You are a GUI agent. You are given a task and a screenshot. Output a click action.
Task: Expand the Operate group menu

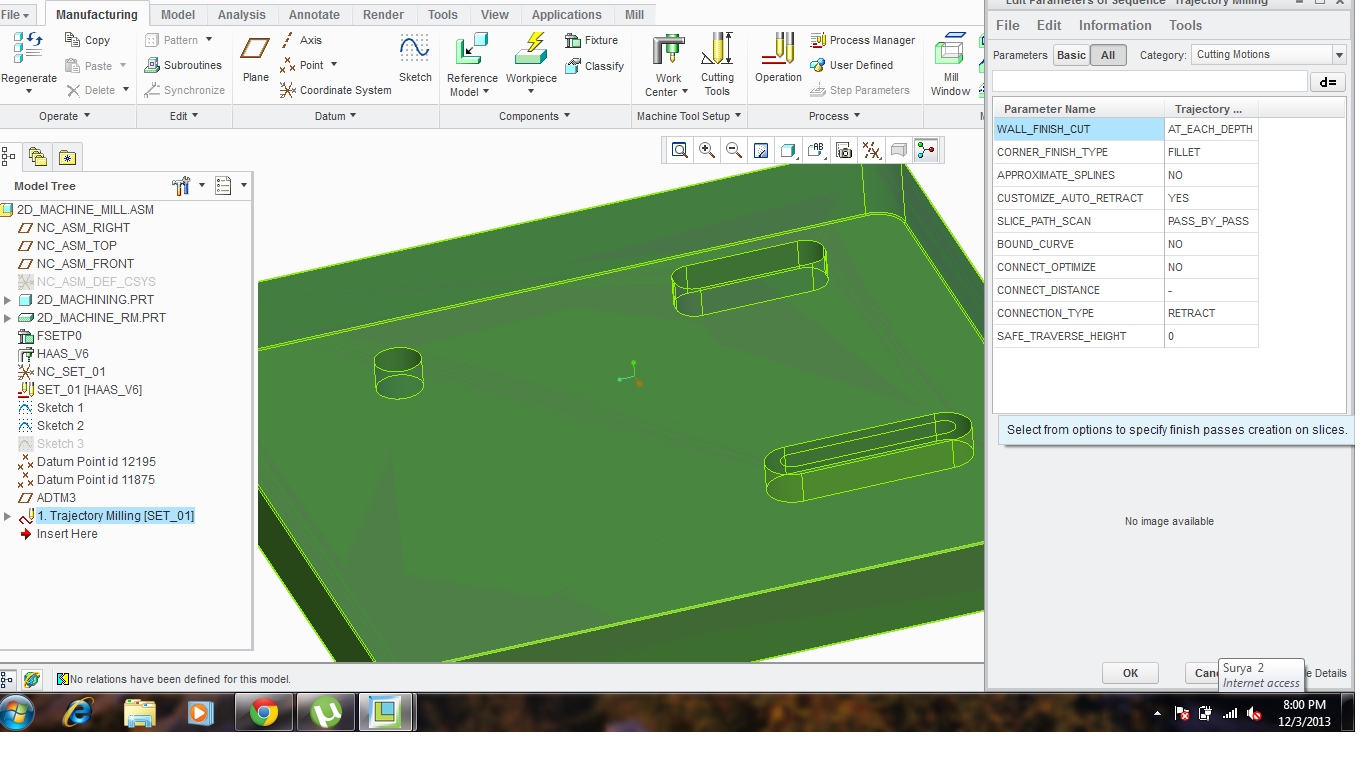click(65, 116)
